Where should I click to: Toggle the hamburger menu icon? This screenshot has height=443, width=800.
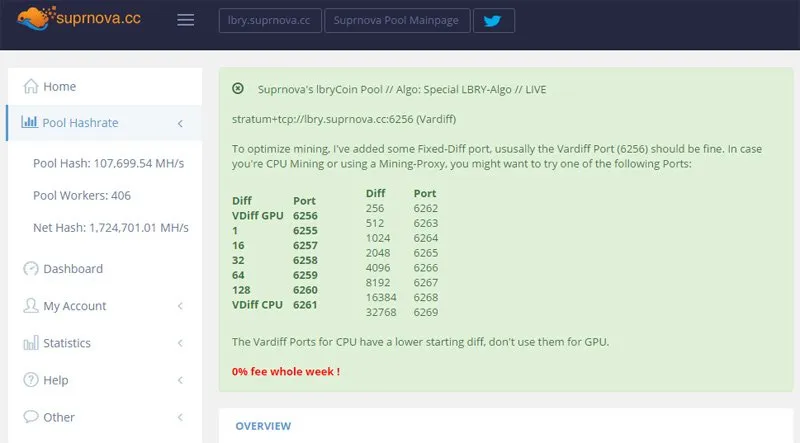185,20
